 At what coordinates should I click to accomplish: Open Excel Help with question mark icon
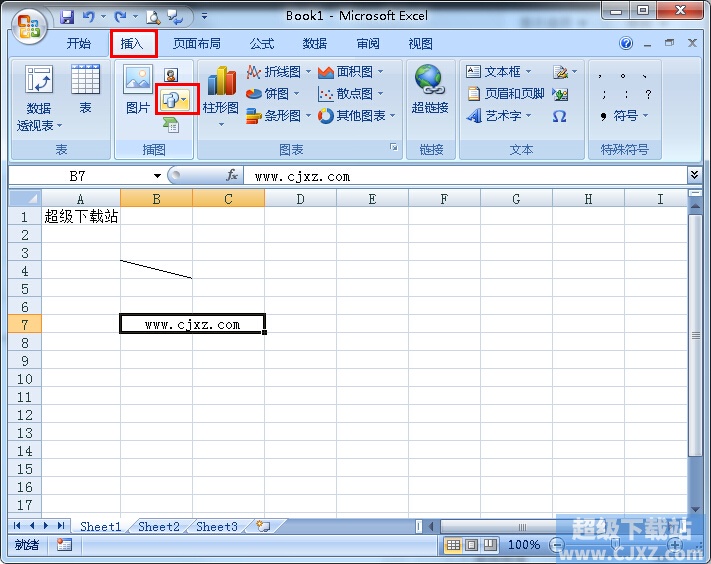pyautogui.click(x=626, y=44)
